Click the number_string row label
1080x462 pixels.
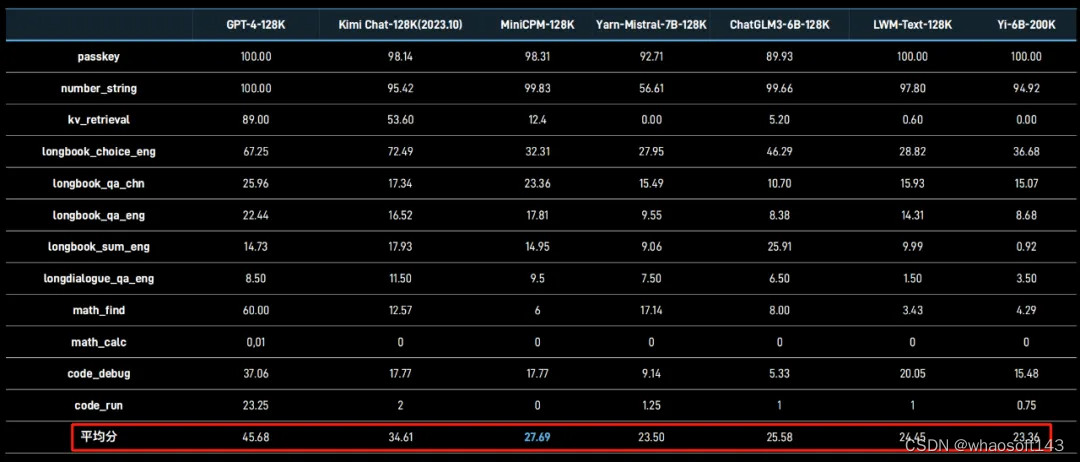(98, 89)
